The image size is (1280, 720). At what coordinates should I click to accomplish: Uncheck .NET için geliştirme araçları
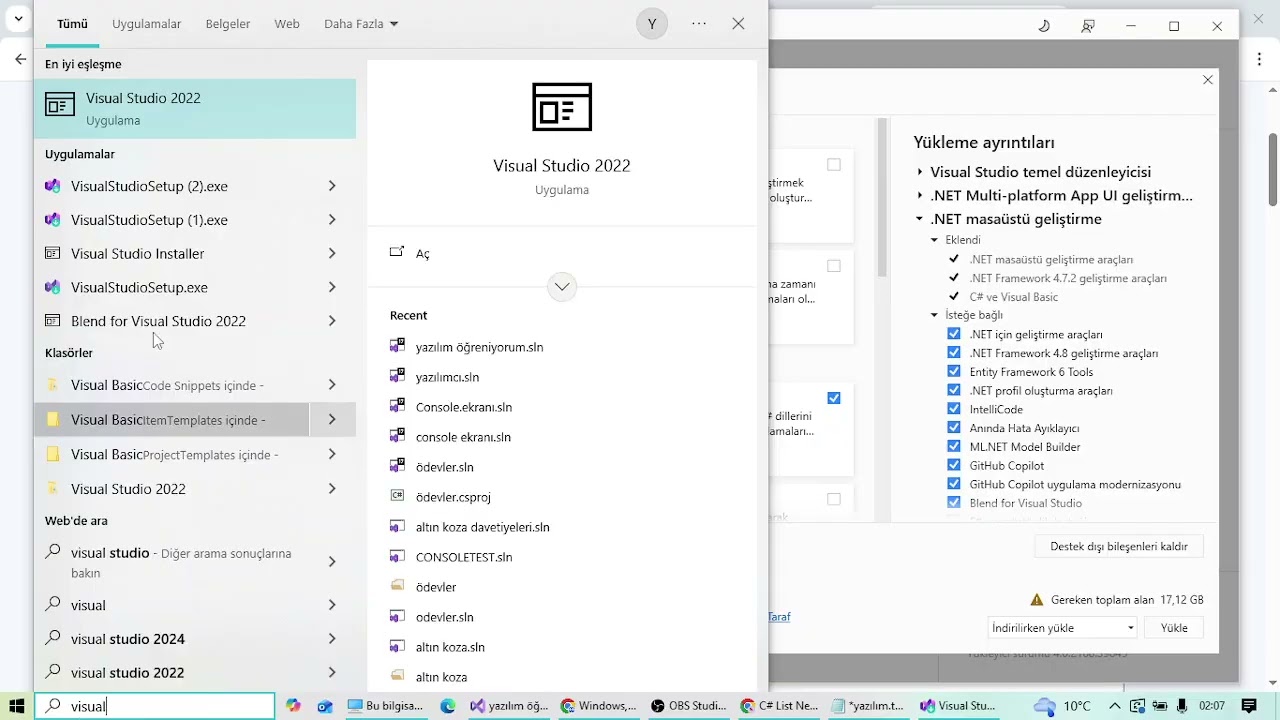(x=953, y=334)
